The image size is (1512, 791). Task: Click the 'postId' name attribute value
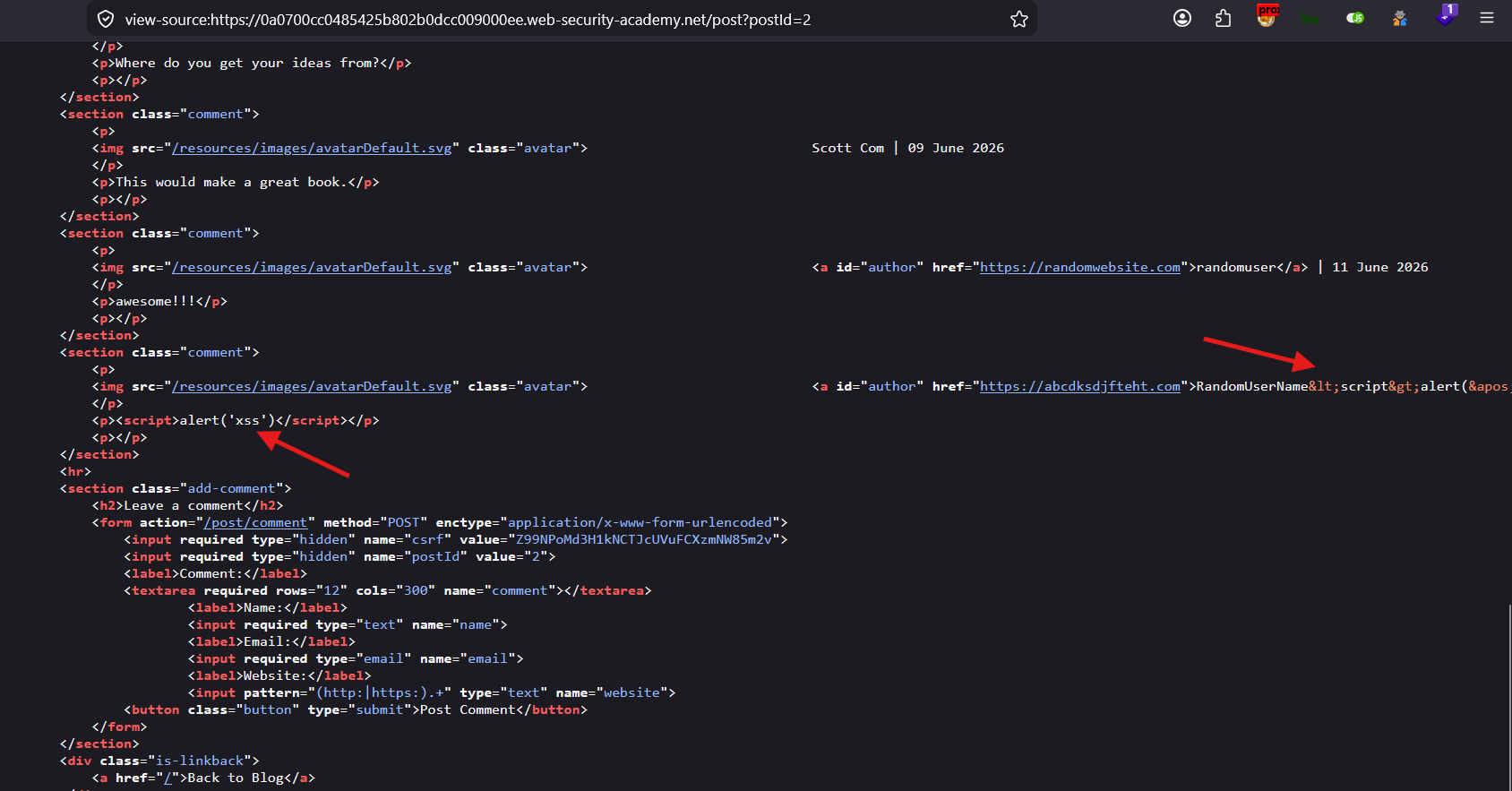click(x=435, y=556)
